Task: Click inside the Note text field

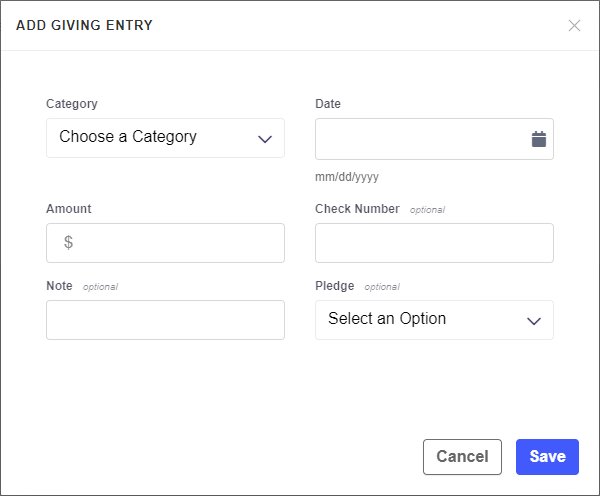Action: click(165, 320)
